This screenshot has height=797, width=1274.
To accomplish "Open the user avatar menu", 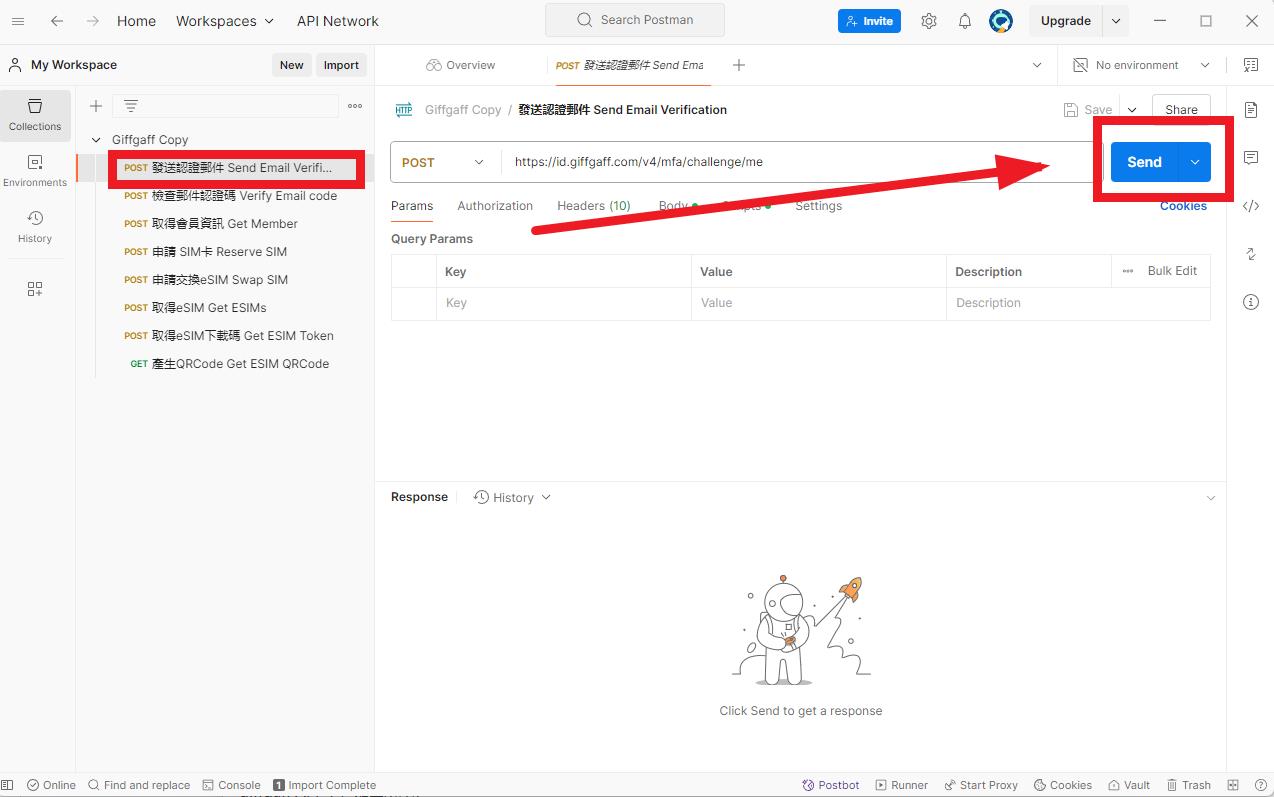I will [x=1001, y=21].
